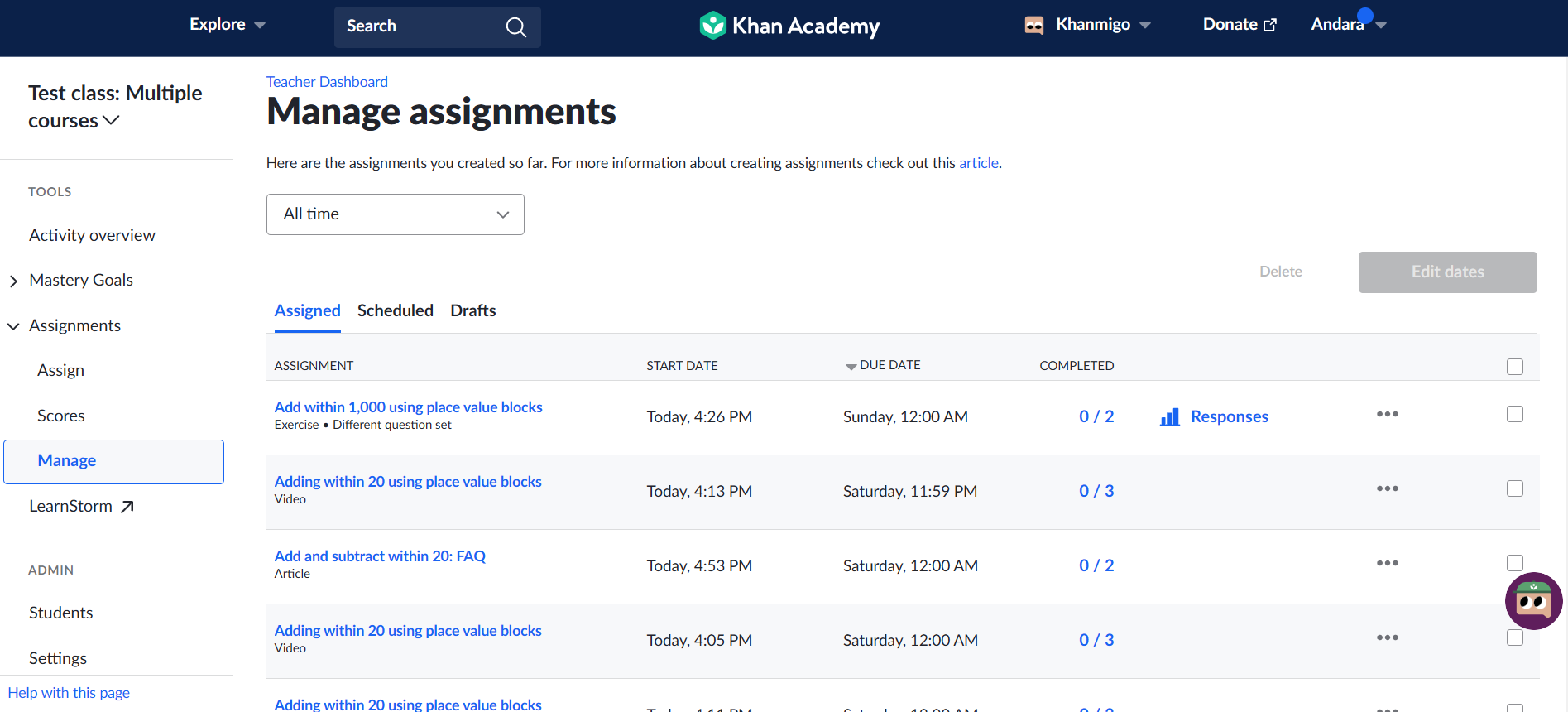The image size is (1568, 712).
Task: Open Add and subtract within 20: FAQ
Action: (380, 556)
